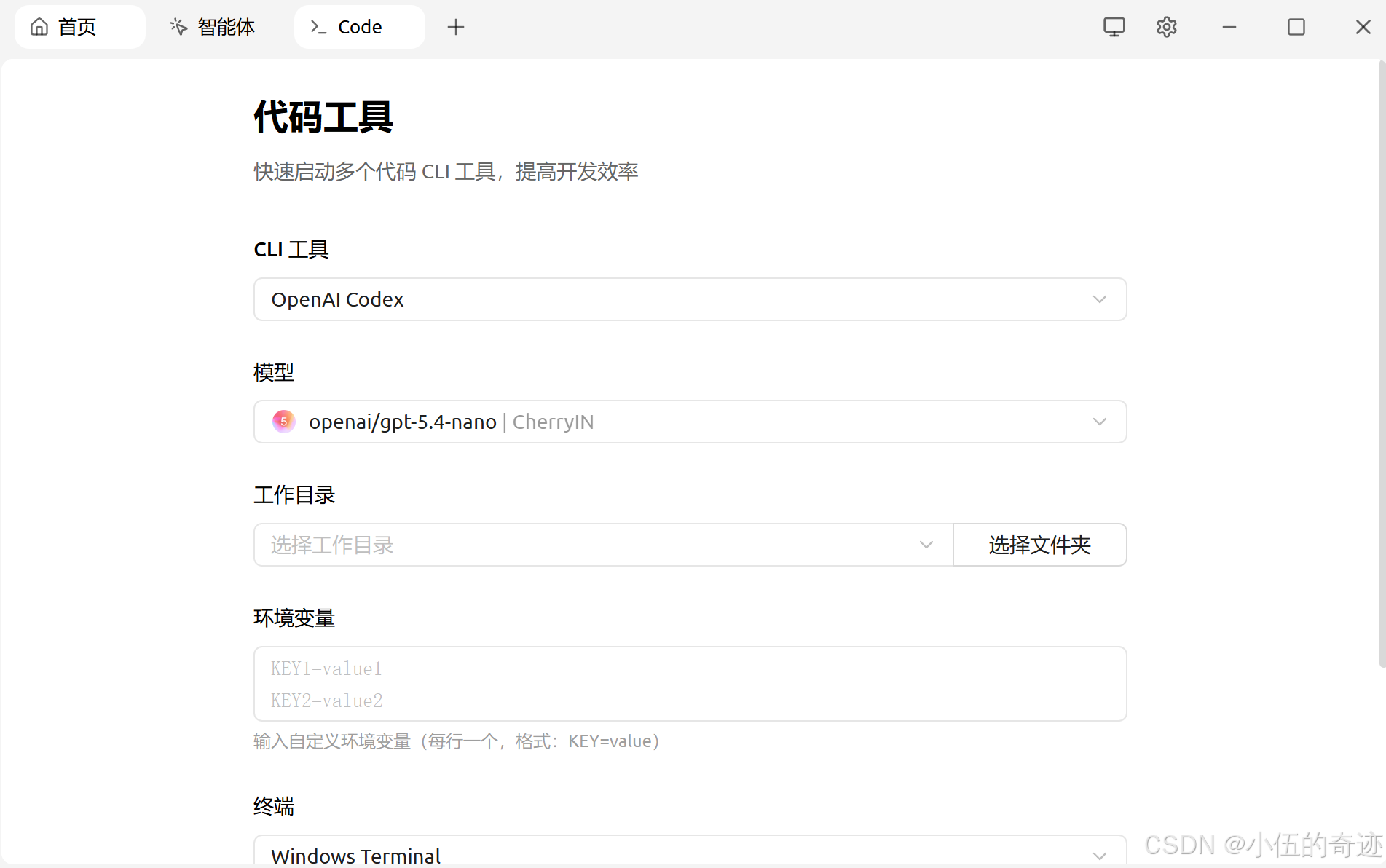Open the CLI 工具 dropdown showing OpenAI Codex

pyautogui.click(x=690, y=299)
